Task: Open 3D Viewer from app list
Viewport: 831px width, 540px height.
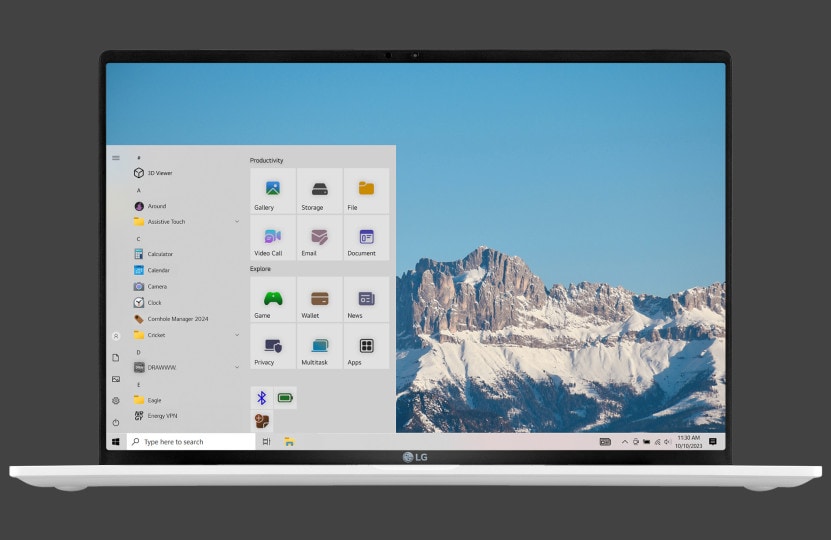Action: [x=159, y=173]
